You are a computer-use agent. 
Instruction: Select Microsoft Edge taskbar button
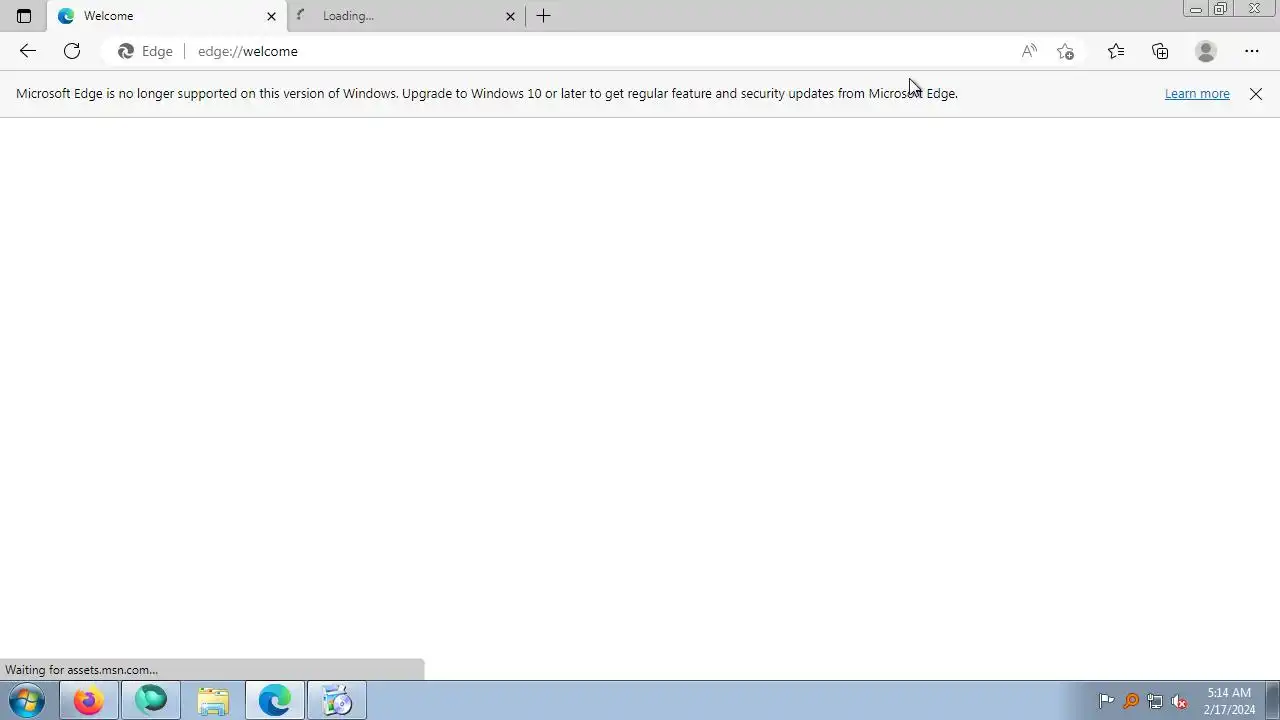[275, 701]
